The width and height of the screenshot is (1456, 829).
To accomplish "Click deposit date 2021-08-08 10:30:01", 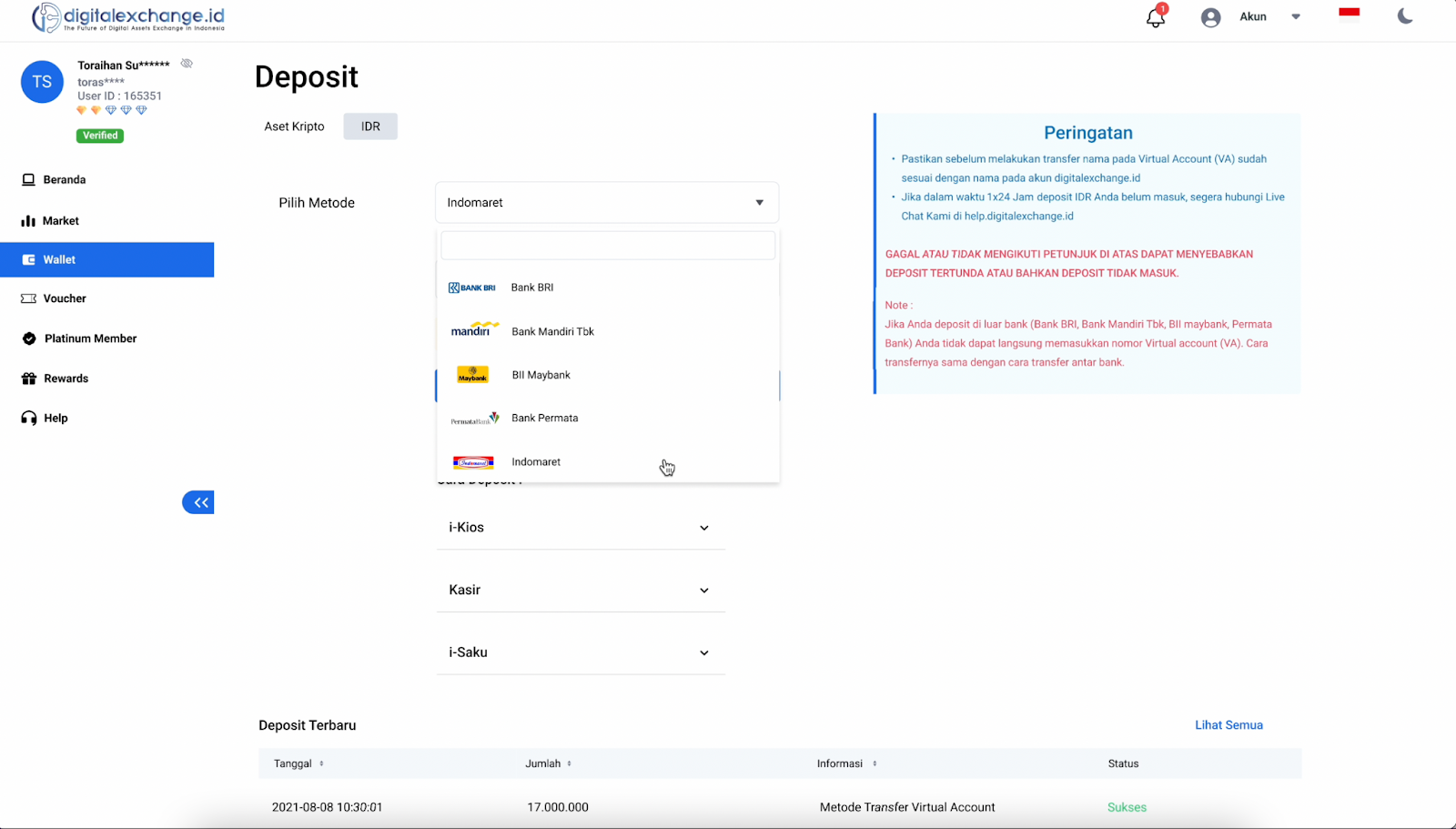I will 327,807.
